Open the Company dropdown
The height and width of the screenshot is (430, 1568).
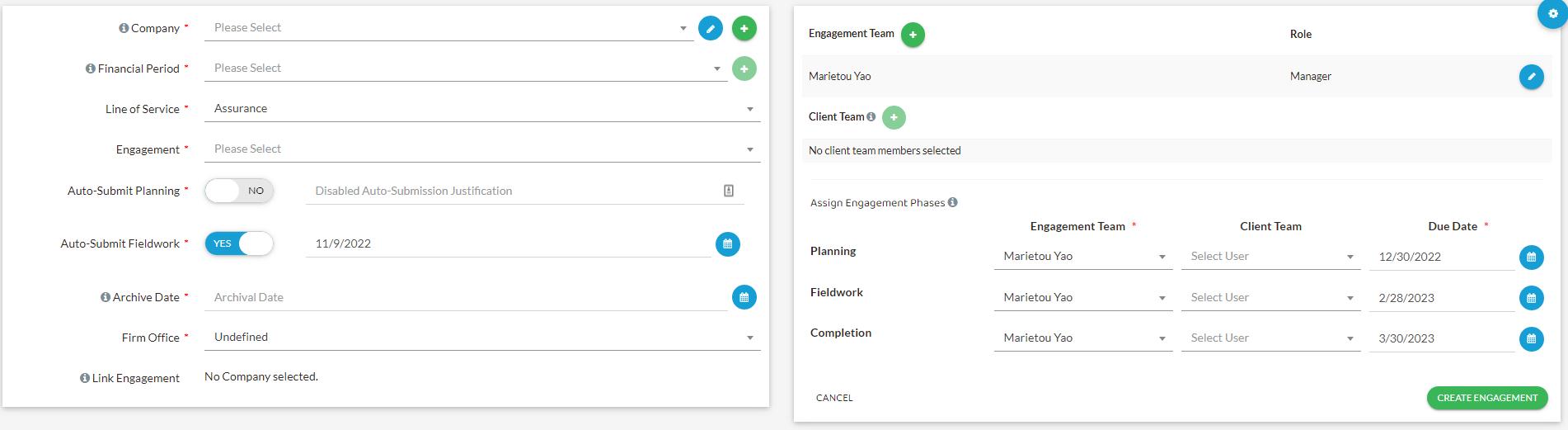click(x=448, y=28)
